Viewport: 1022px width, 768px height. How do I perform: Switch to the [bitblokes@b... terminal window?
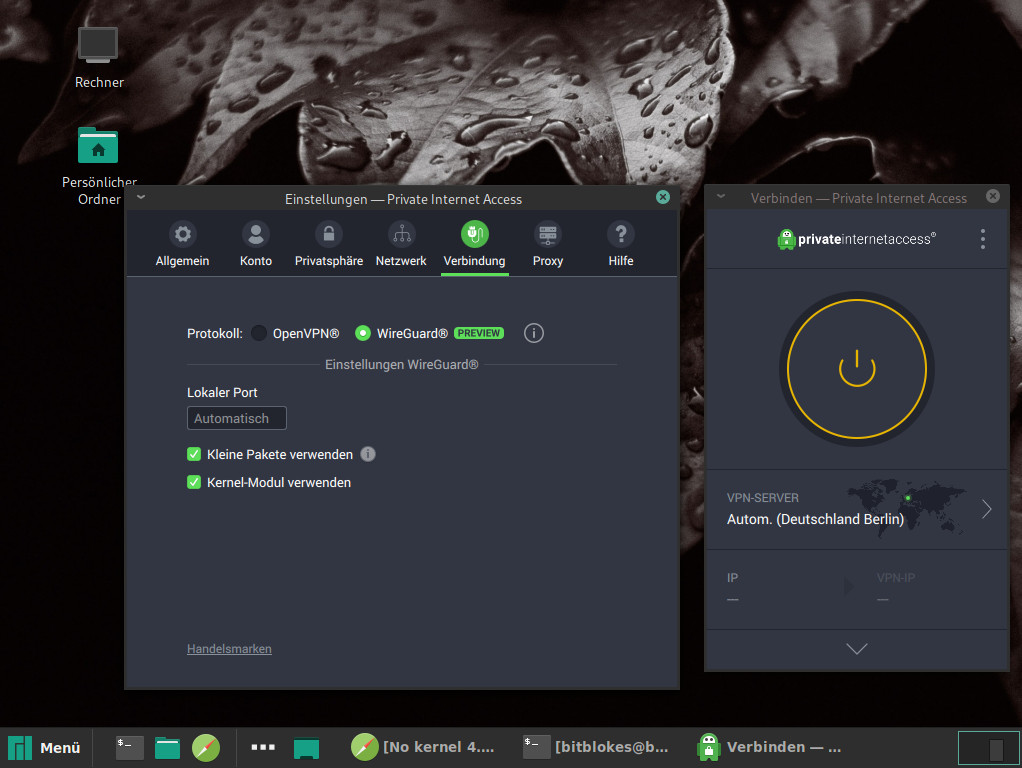(x=596, y=747)
